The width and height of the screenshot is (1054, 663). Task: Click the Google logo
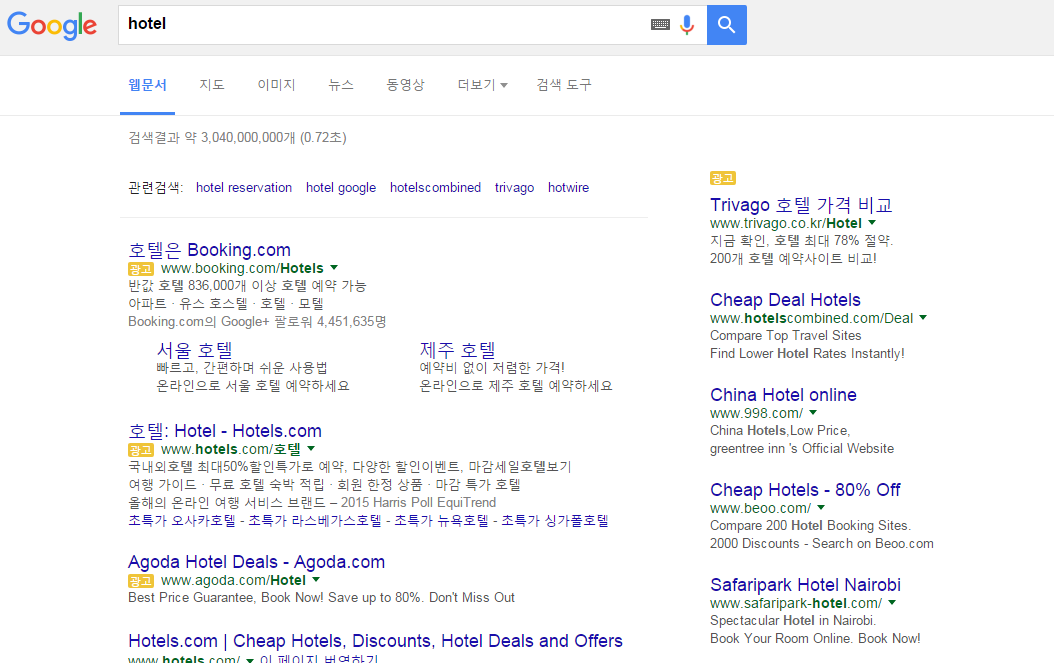point(52,26)
